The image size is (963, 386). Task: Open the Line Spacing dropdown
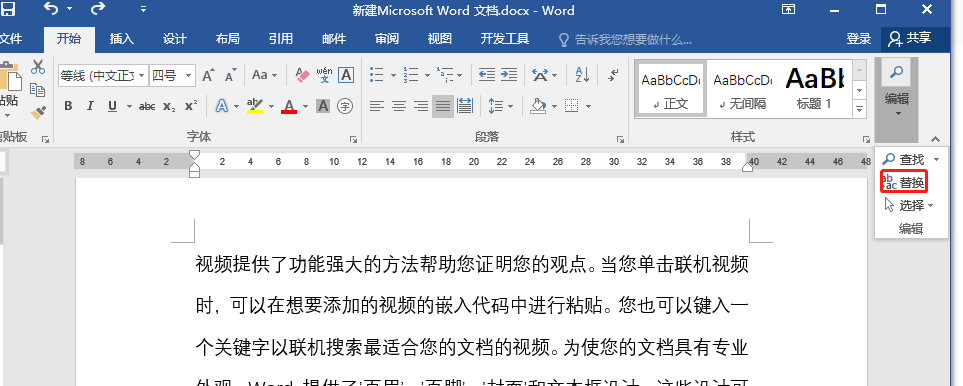(x=501, y=106)
